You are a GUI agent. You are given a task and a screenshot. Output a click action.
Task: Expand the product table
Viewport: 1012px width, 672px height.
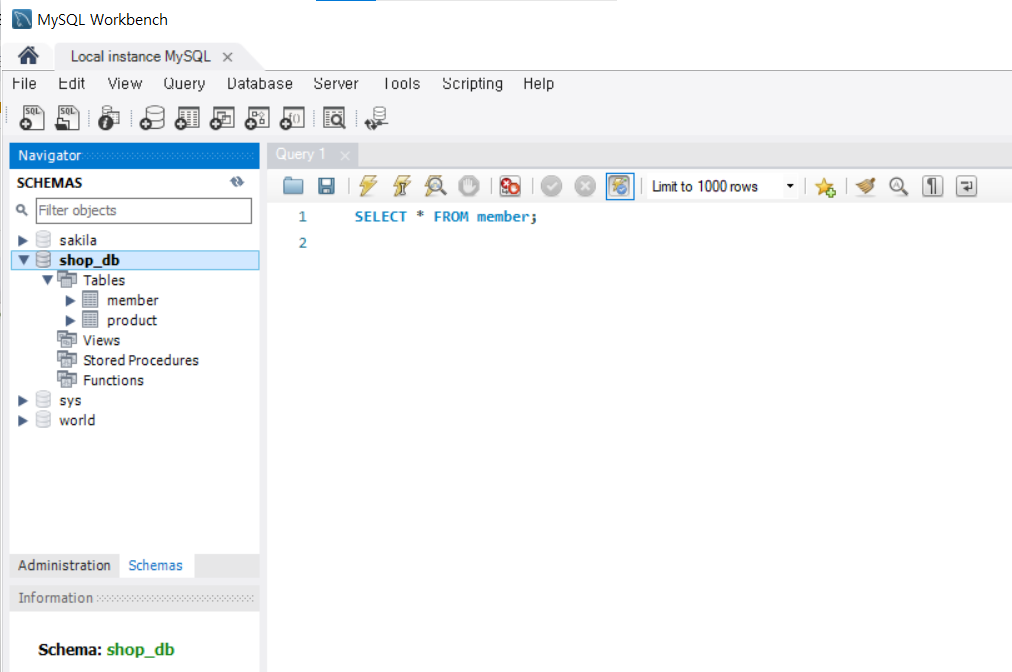point(70,320)
